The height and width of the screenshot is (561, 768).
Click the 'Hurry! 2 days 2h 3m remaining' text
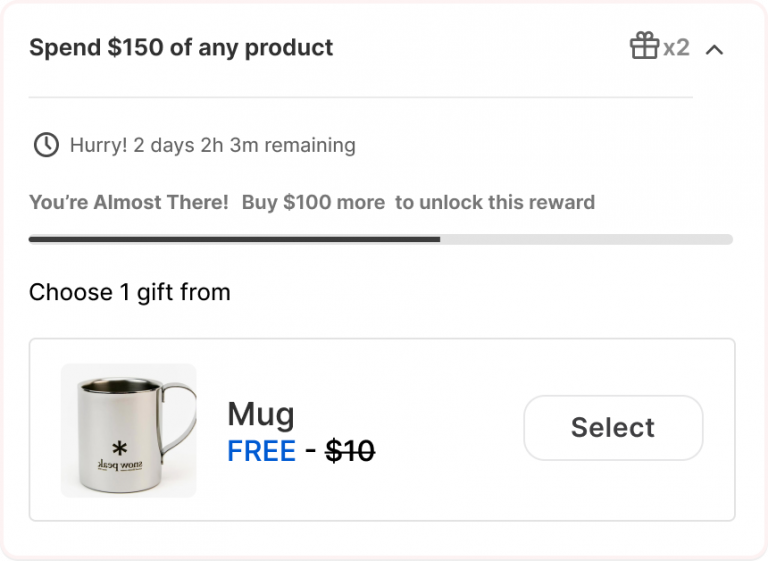pyautogui.click(x=212, y=145)
